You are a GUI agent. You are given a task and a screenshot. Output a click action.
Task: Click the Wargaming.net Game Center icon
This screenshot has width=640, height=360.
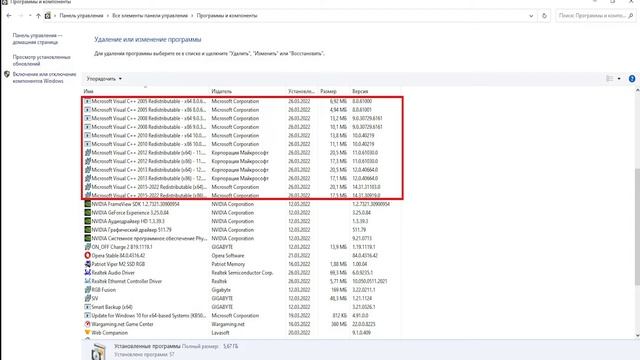click(x=87, y=324)
